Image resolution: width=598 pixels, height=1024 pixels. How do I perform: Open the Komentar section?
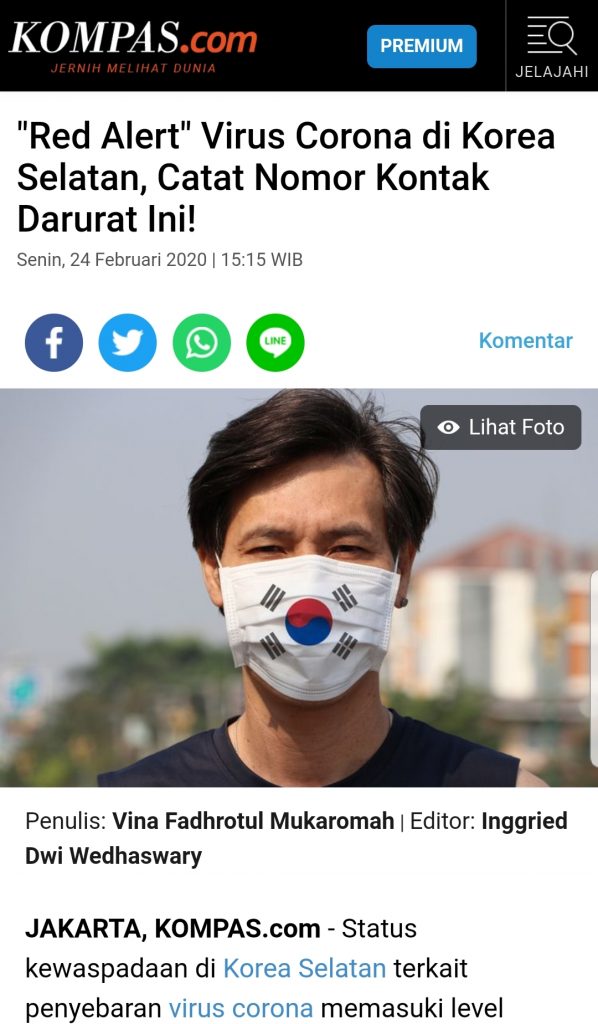point(526,340)
